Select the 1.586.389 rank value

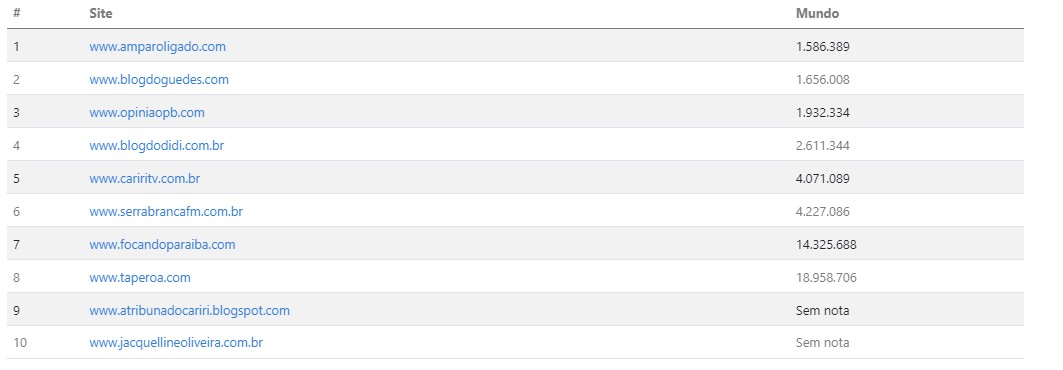point(822,47)
